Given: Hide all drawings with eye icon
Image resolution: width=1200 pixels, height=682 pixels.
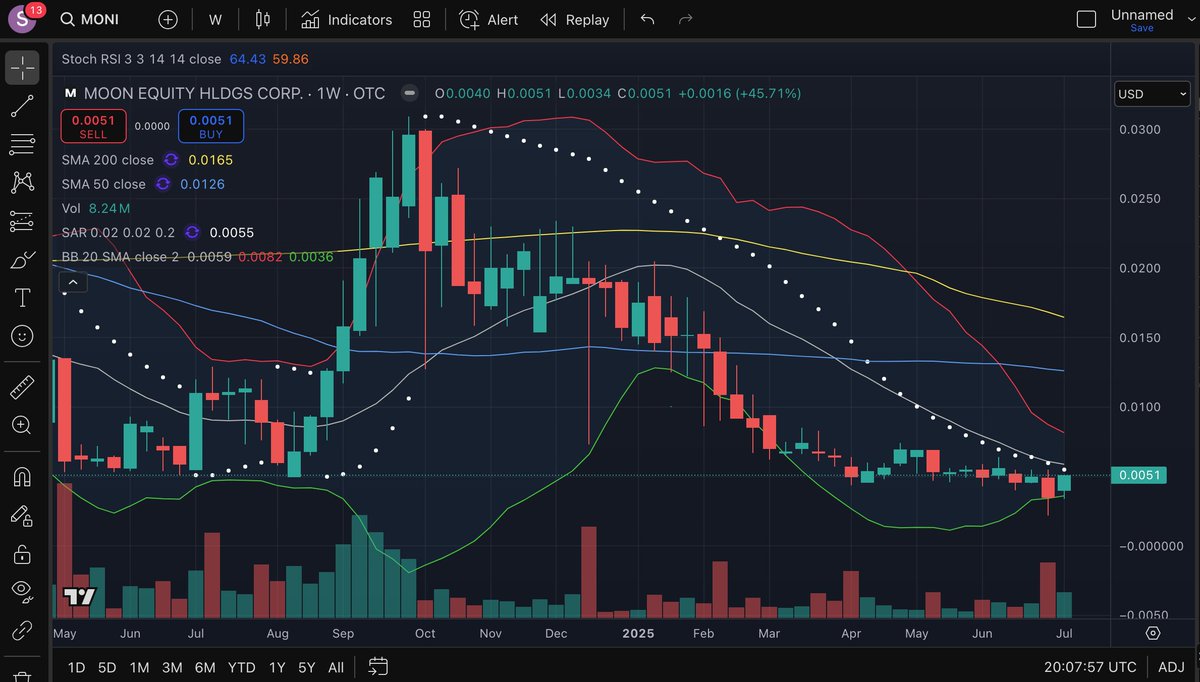Looking at the screenshot, I should click(22, 591).
